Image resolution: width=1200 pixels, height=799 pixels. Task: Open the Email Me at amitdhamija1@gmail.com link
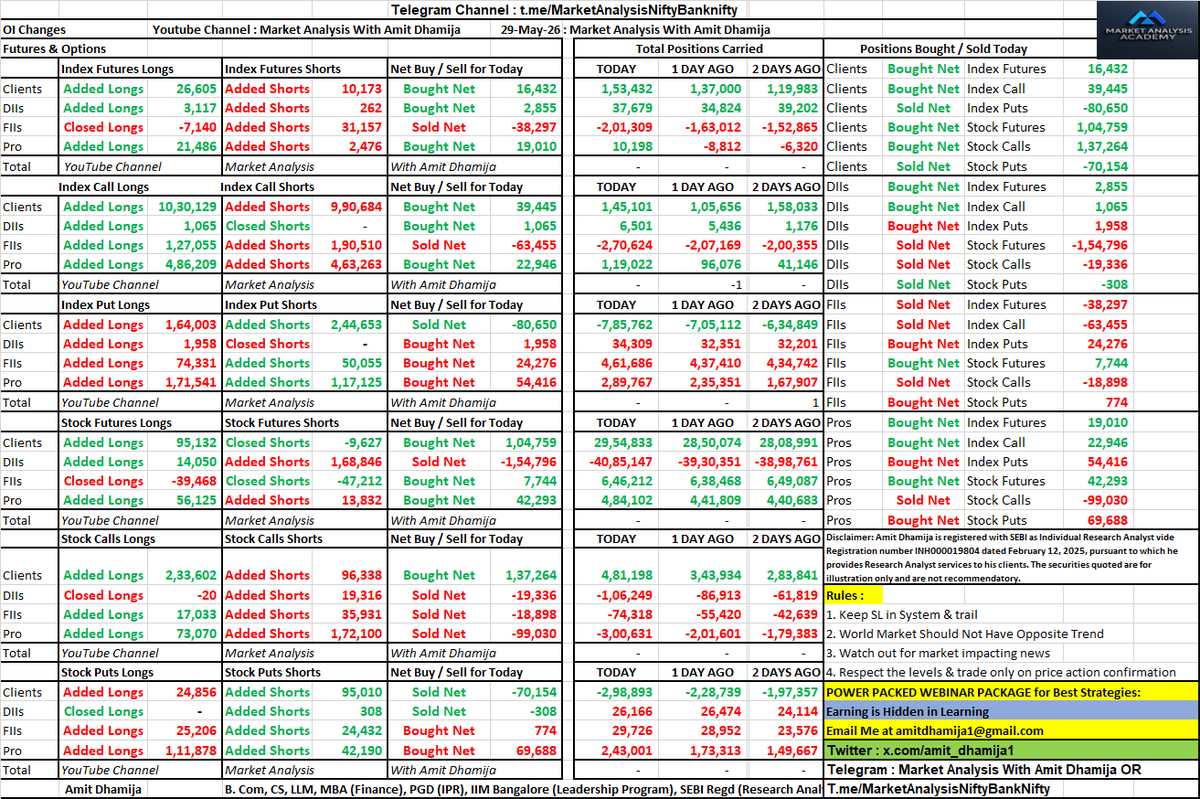point(935,731)
